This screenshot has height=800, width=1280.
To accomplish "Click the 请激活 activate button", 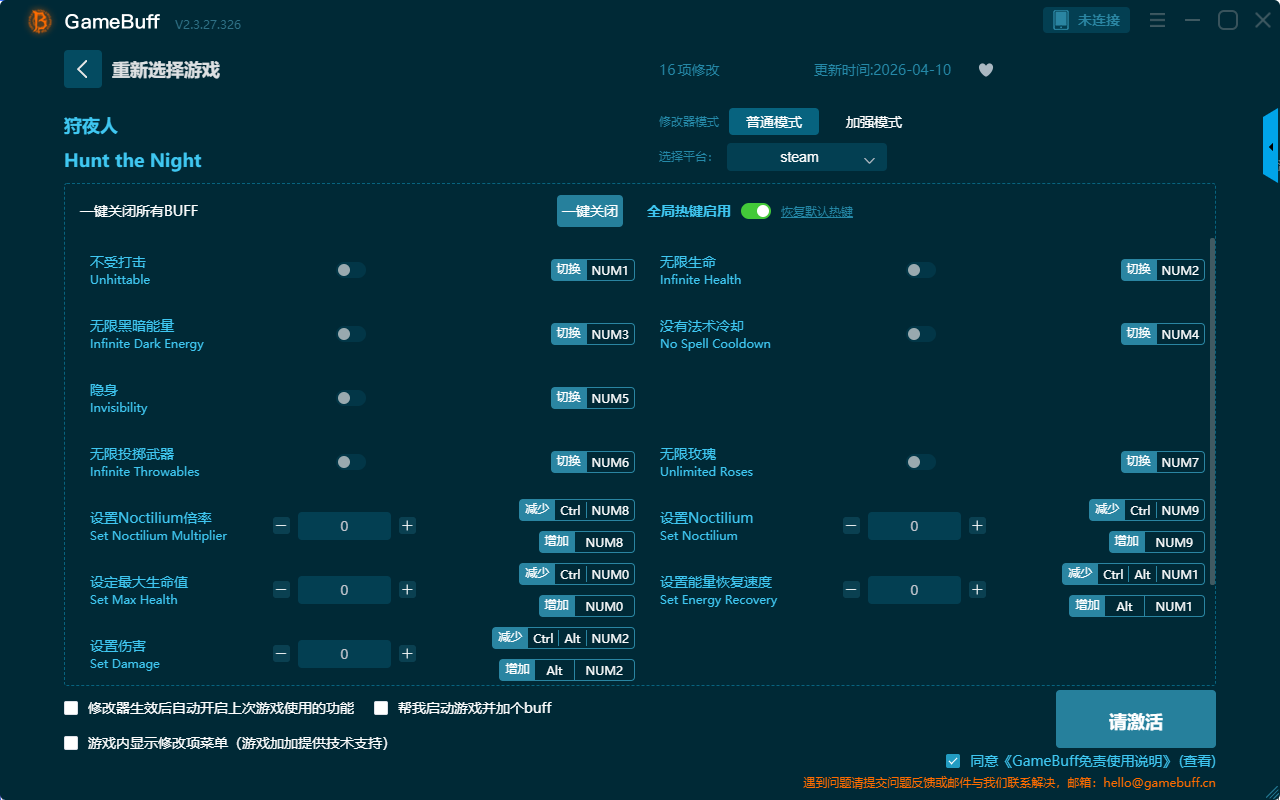I will coord(1135,719).
